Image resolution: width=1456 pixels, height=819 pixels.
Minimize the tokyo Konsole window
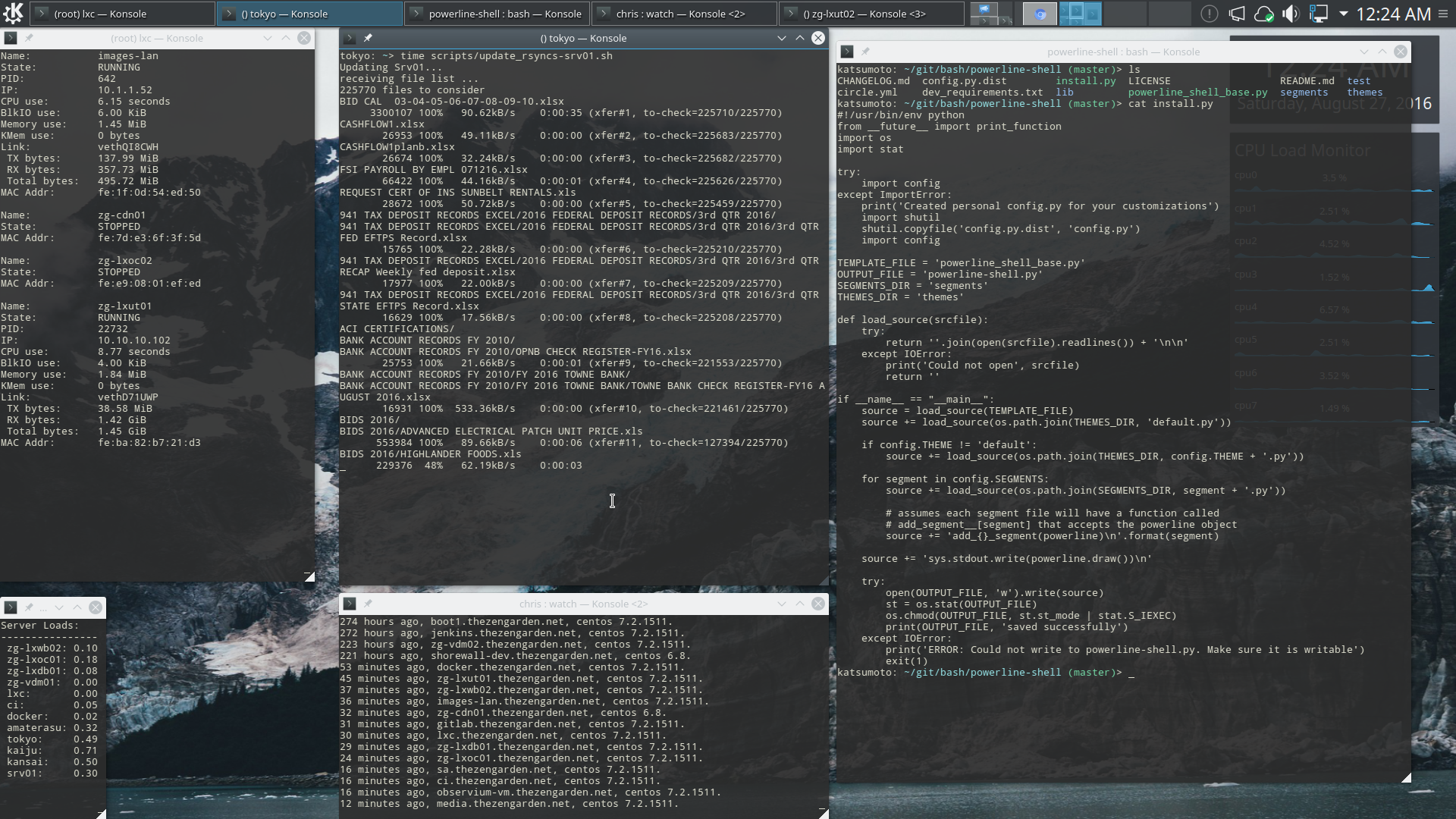(782, 38)
